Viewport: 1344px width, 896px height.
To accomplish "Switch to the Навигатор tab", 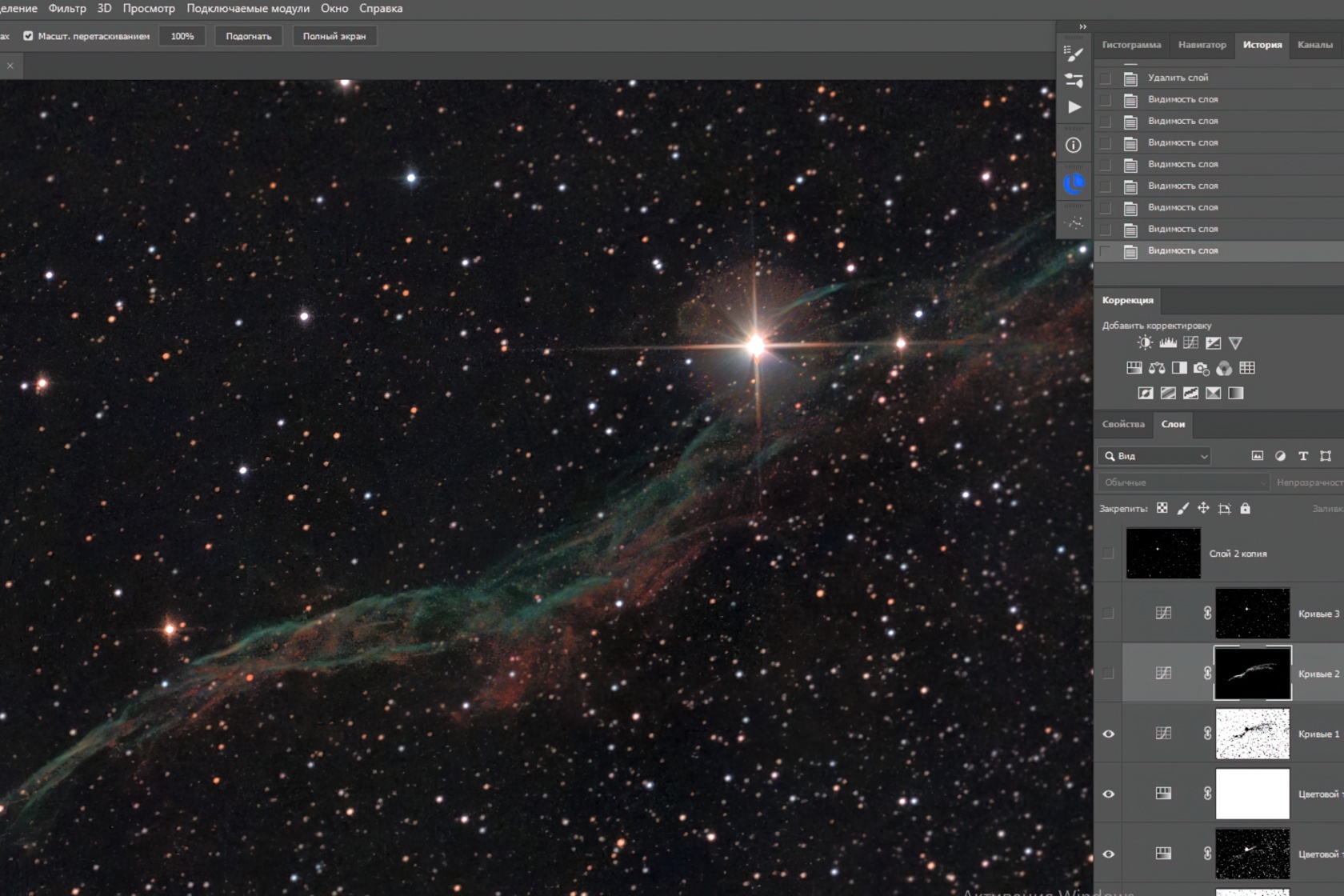I will point(1202,45).
